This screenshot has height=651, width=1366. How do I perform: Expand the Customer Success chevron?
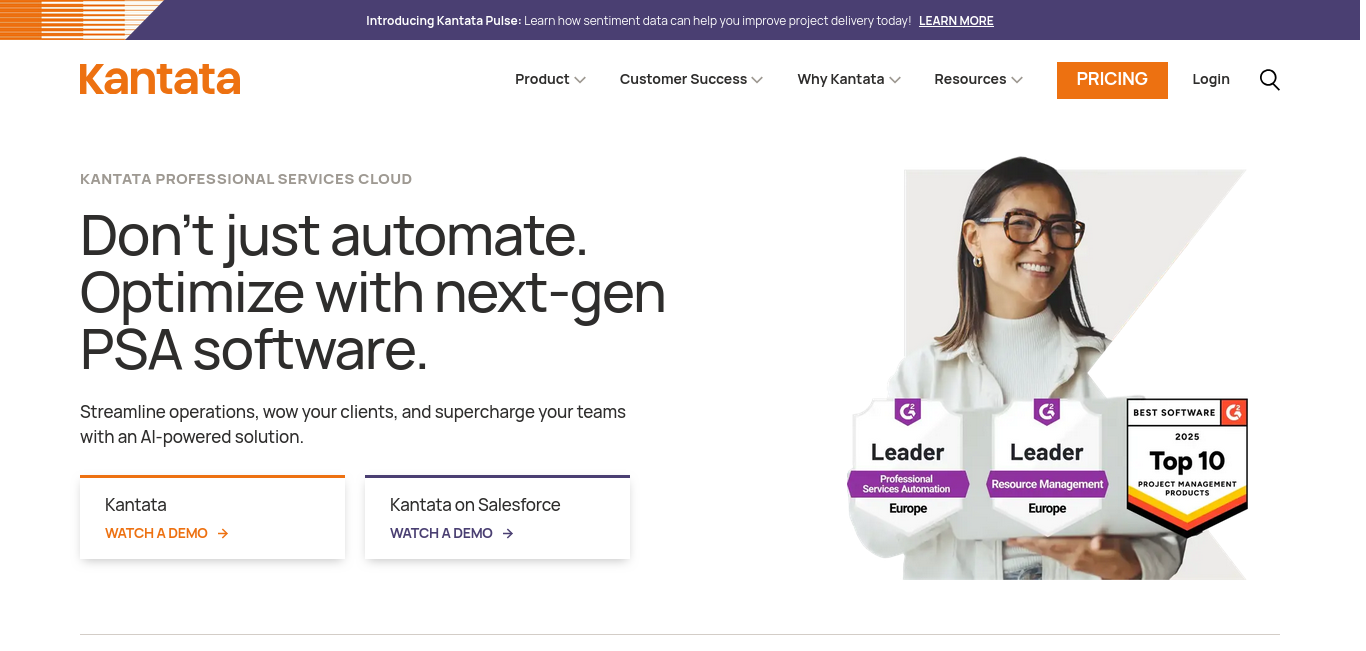pyautogui.click(x=757, y=80)
